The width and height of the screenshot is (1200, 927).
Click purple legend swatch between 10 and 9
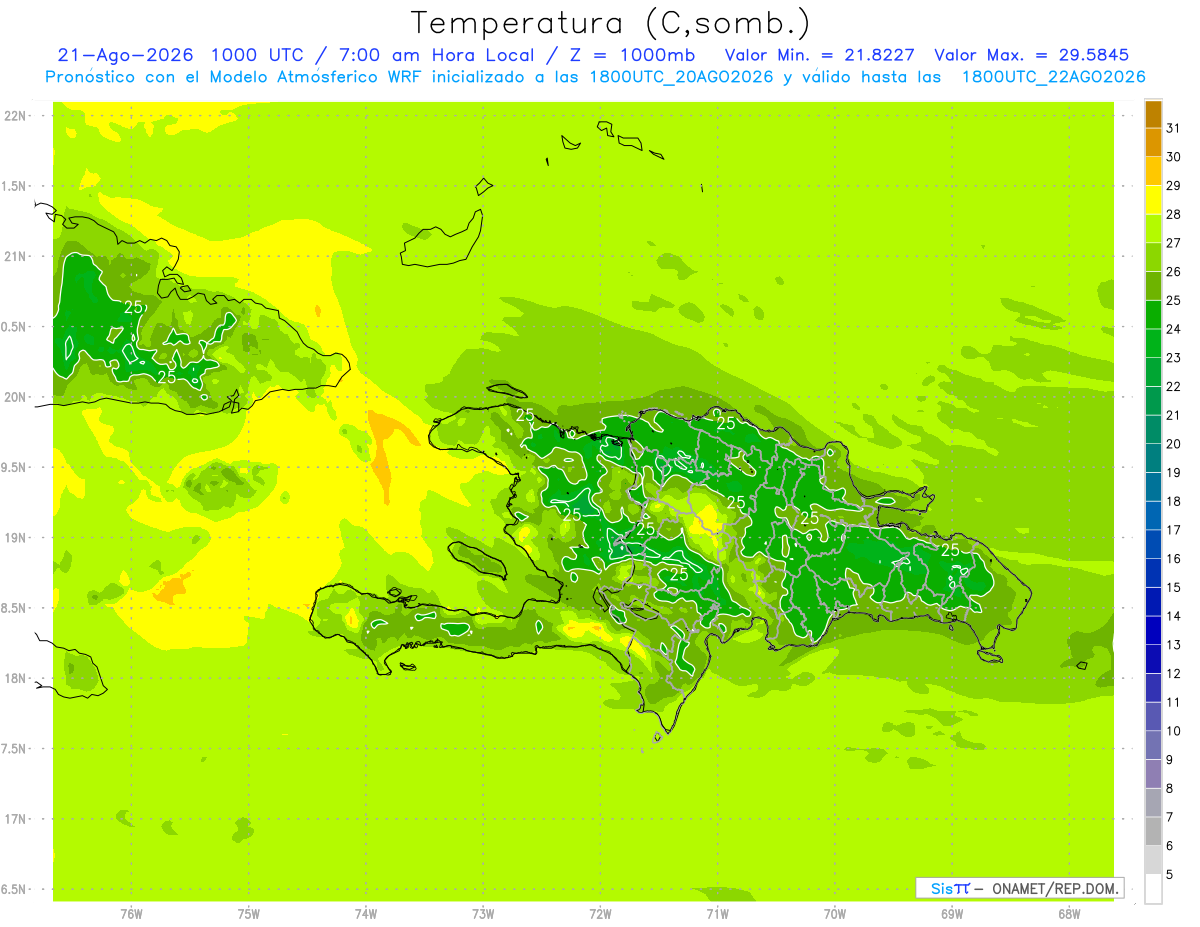[1153, 744]
